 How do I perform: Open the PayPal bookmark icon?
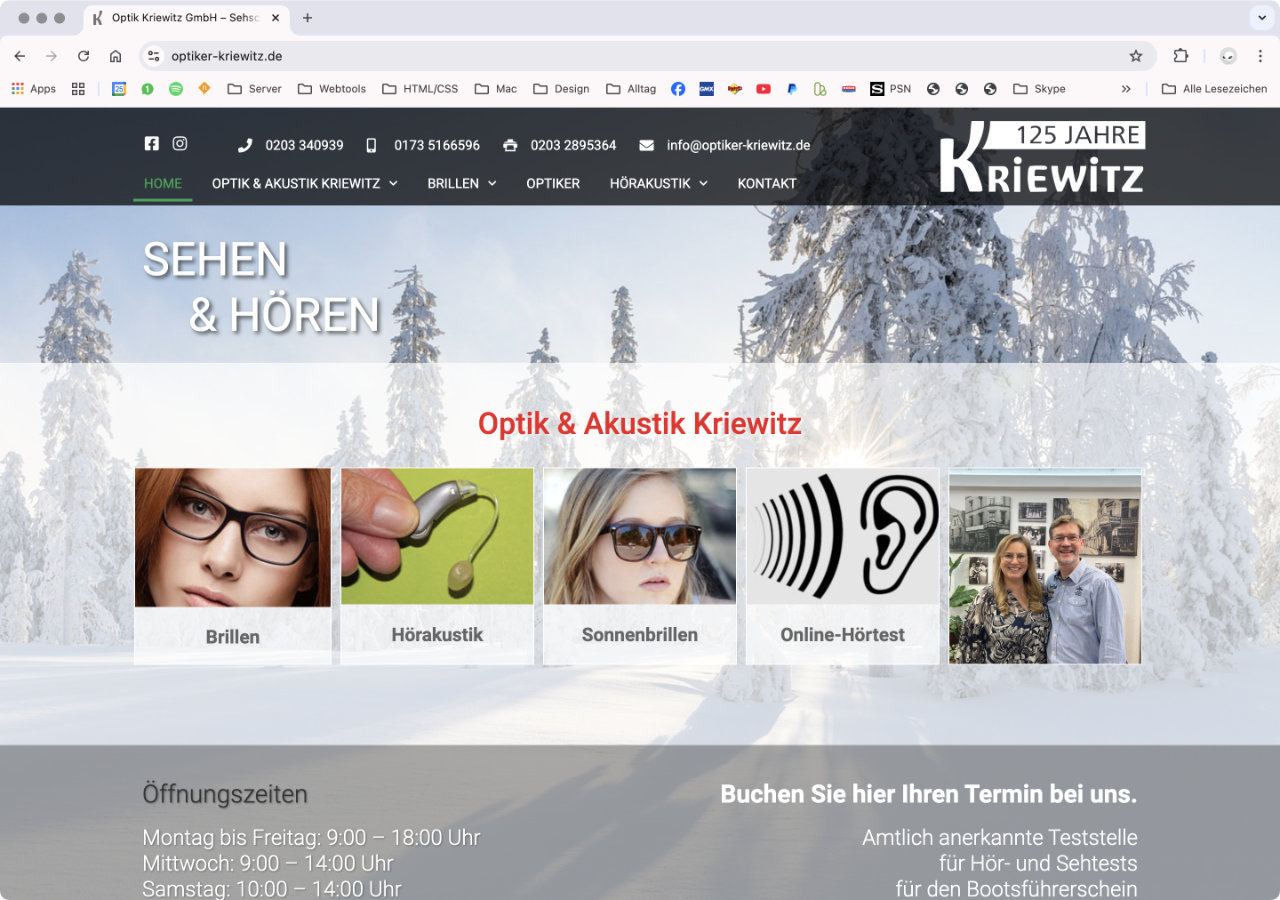coord(791,89)
